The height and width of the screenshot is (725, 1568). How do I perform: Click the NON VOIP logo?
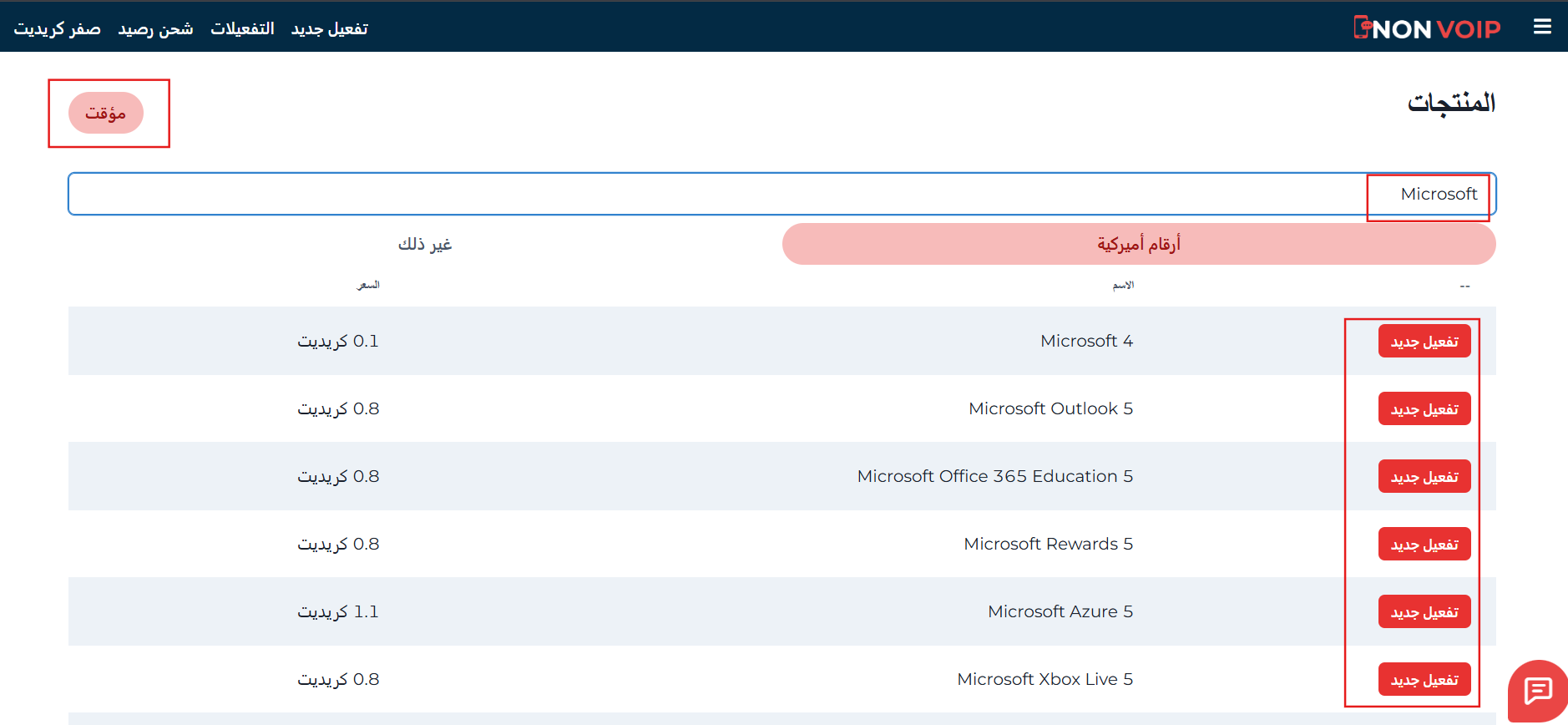click(x=1427, y=28)
